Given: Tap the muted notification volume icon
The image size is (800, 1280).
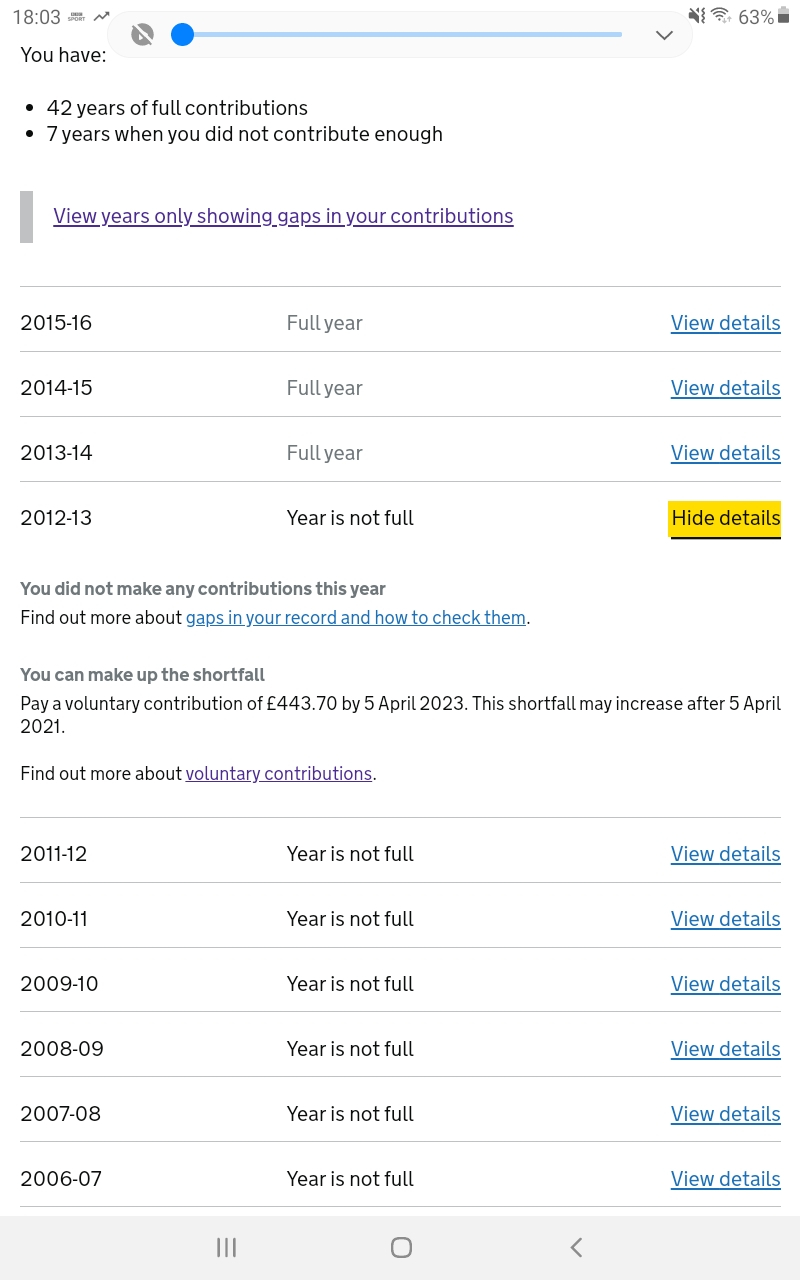Looking at the screenshot, I should point(143,35).
